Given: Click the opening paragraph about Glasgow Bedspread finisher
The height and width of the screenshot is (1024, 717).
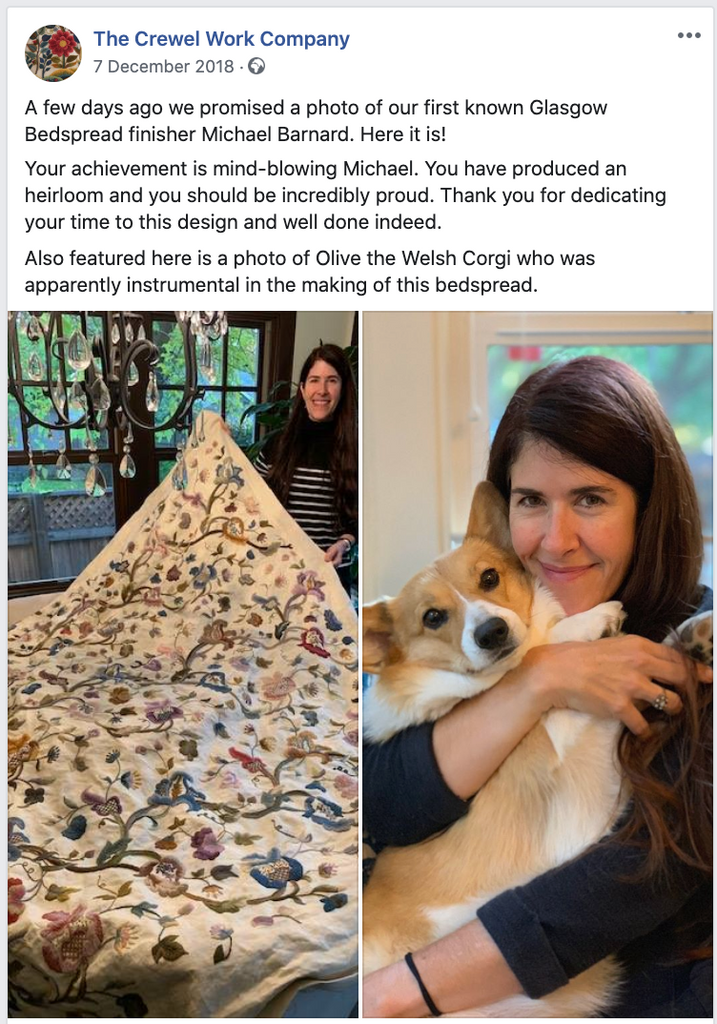Looking at the screenshot, I should click(x=316, y=121).
